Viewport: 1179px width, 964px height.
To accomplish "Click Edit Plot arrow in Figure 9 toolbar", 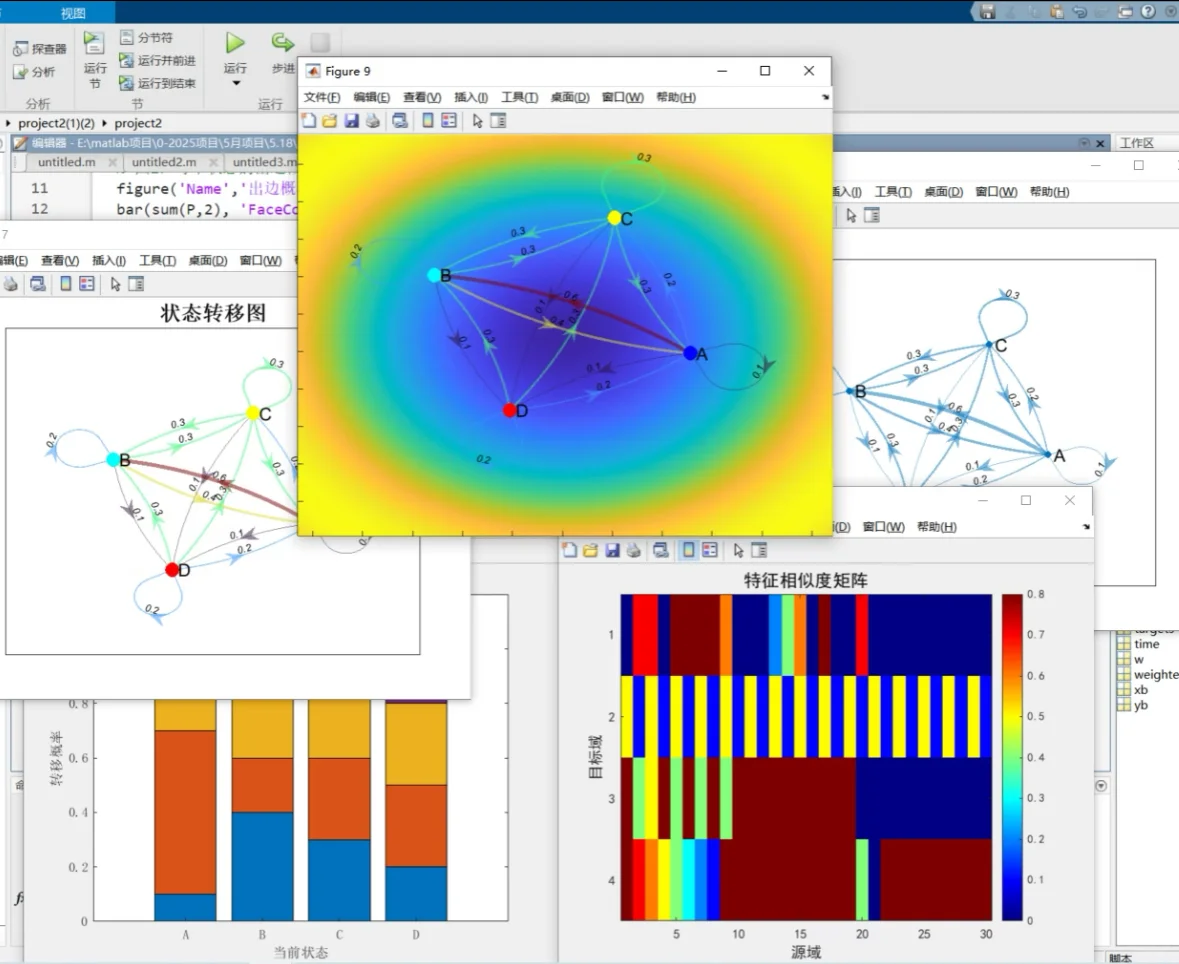I will [477, 120].
